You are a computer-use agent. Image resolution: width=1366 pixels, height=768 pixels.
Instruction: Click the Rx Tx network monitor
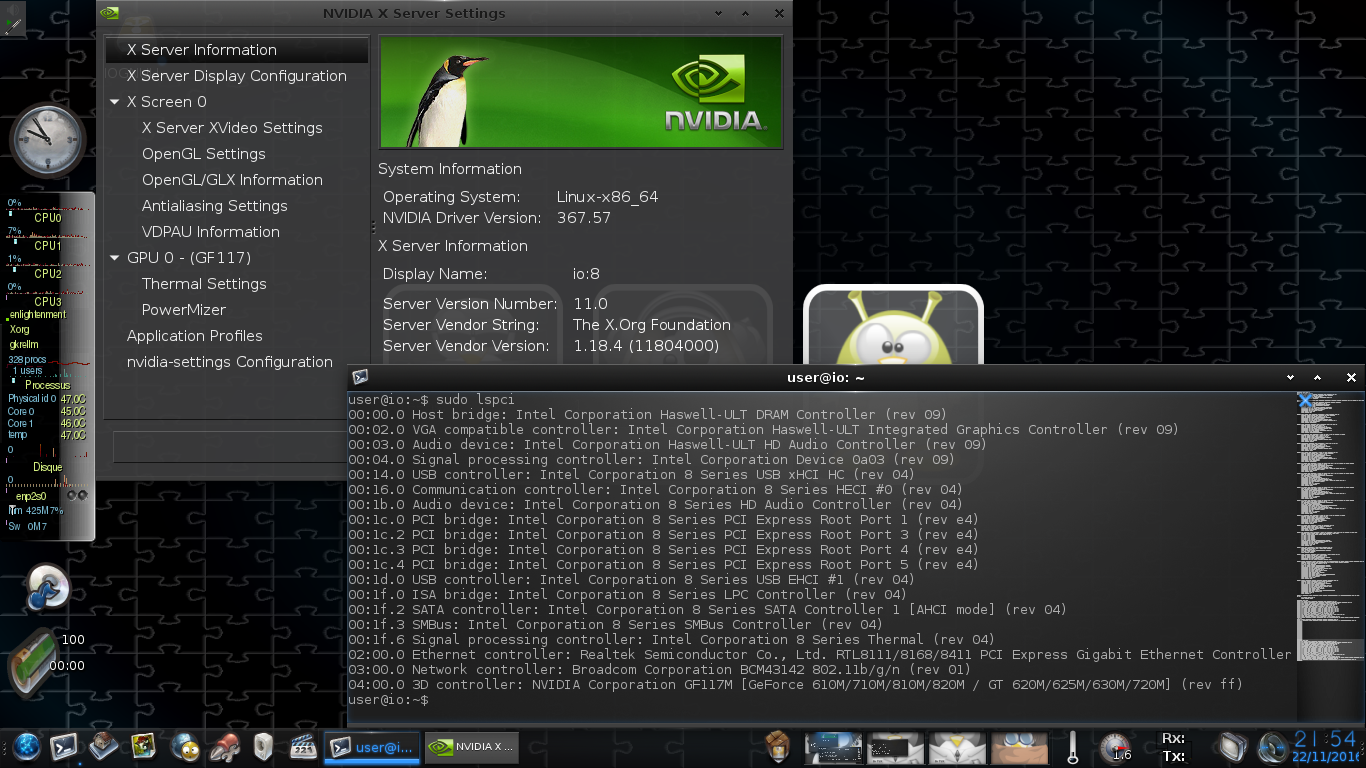coord(1174,747)
